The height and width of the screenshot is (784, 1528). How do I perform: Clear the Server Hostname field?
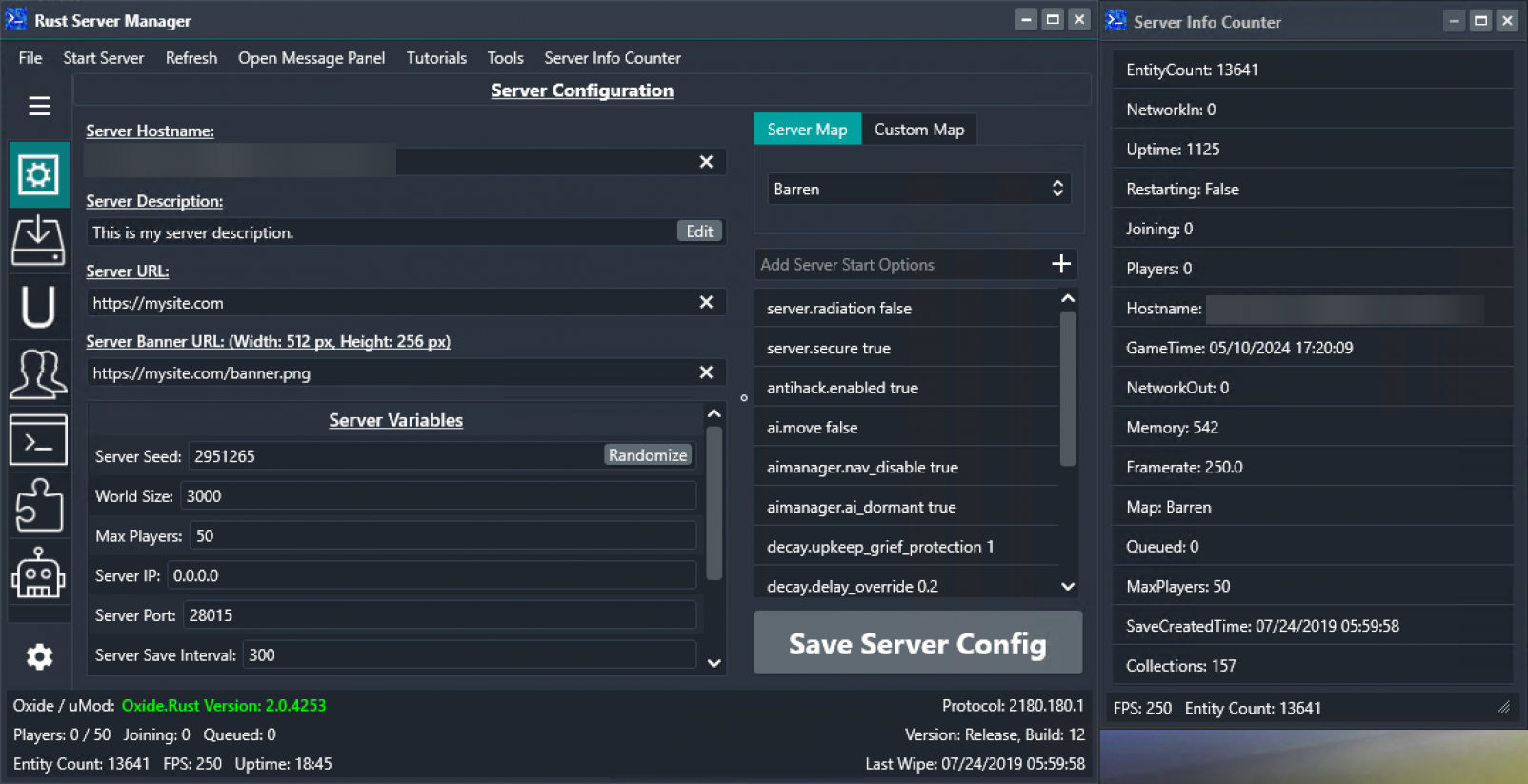tap(706, 162)
